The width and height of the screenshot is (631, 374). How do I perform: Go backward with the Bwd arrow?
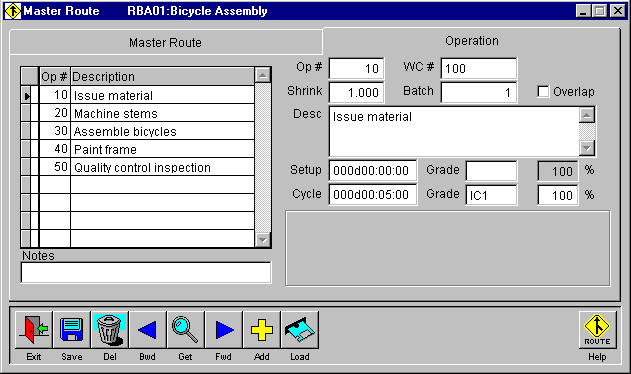(147, 330)
